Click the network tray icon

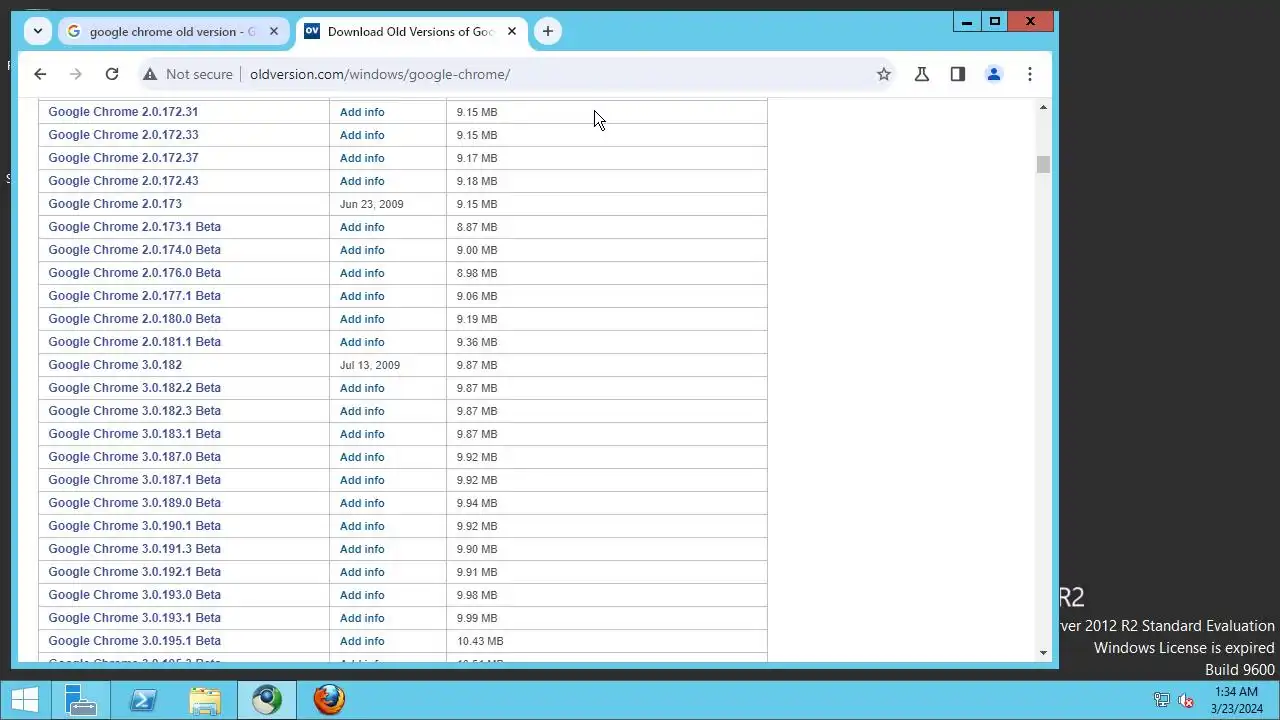pos(1162,700)
